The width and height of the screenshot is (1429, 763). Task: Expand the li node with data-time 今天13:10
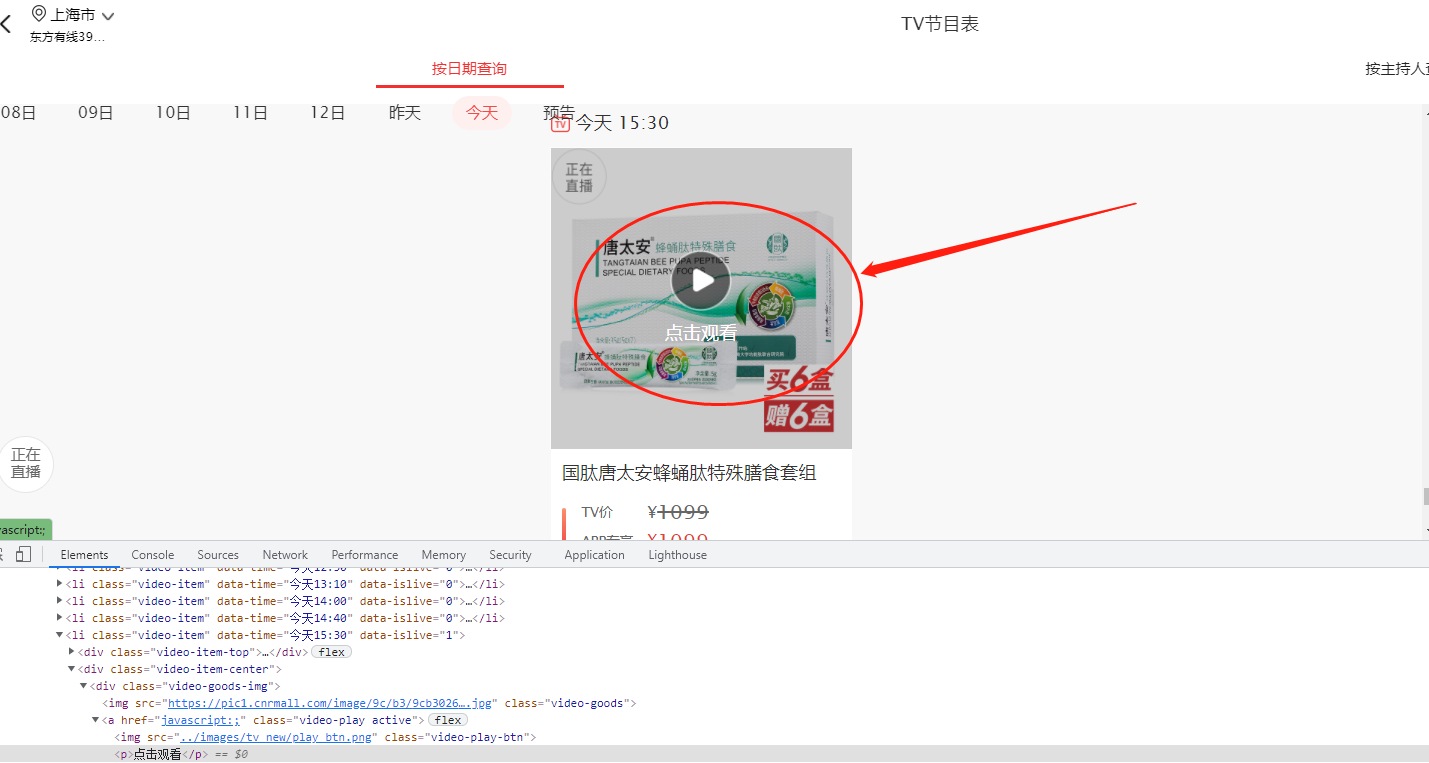click(x=60, y=584)
